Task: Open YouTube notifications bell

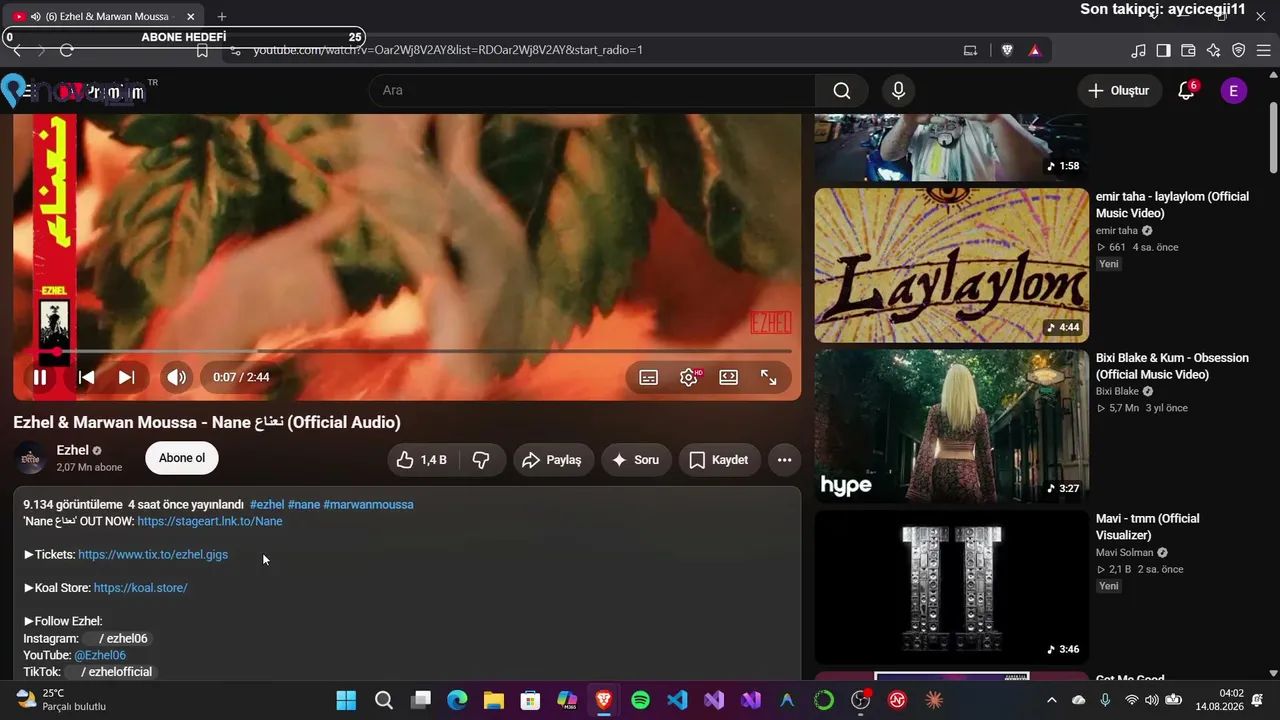Action: click(x=1186, y=90)
